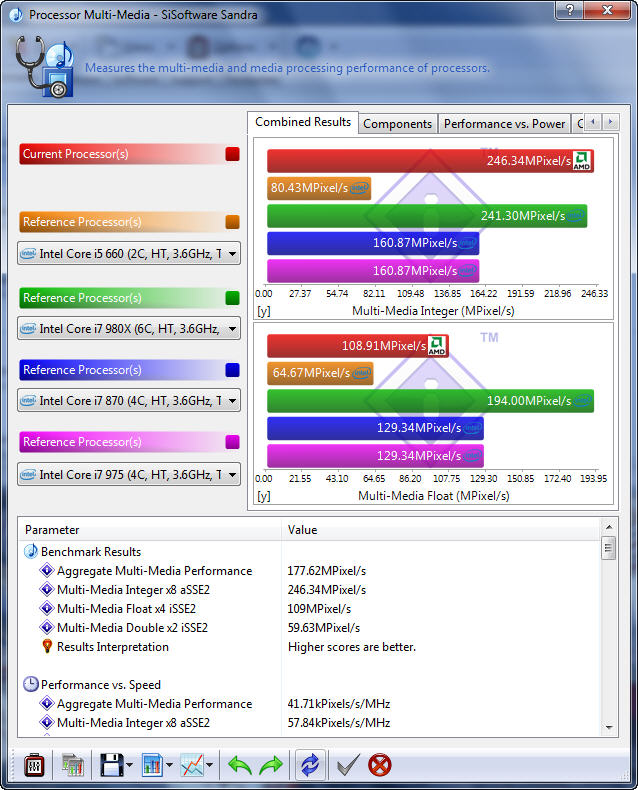Viewport: 638px width, 790px height.
Task: Open dropdown arrow beside the save icon
Action: pos(130,765)
